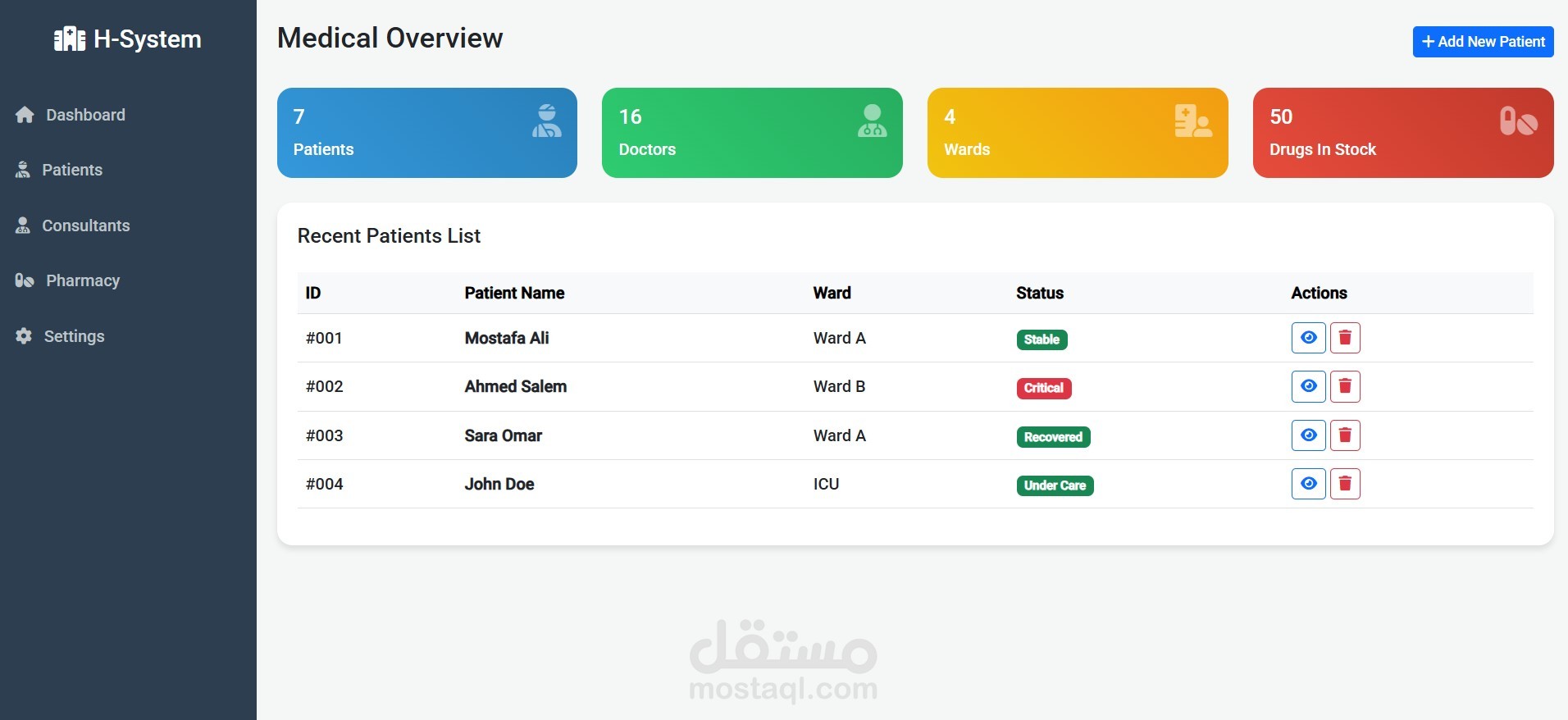Click the hospital-user icon on Wards card
The width and height of the screenshot is (1568, 720).
1193,121
